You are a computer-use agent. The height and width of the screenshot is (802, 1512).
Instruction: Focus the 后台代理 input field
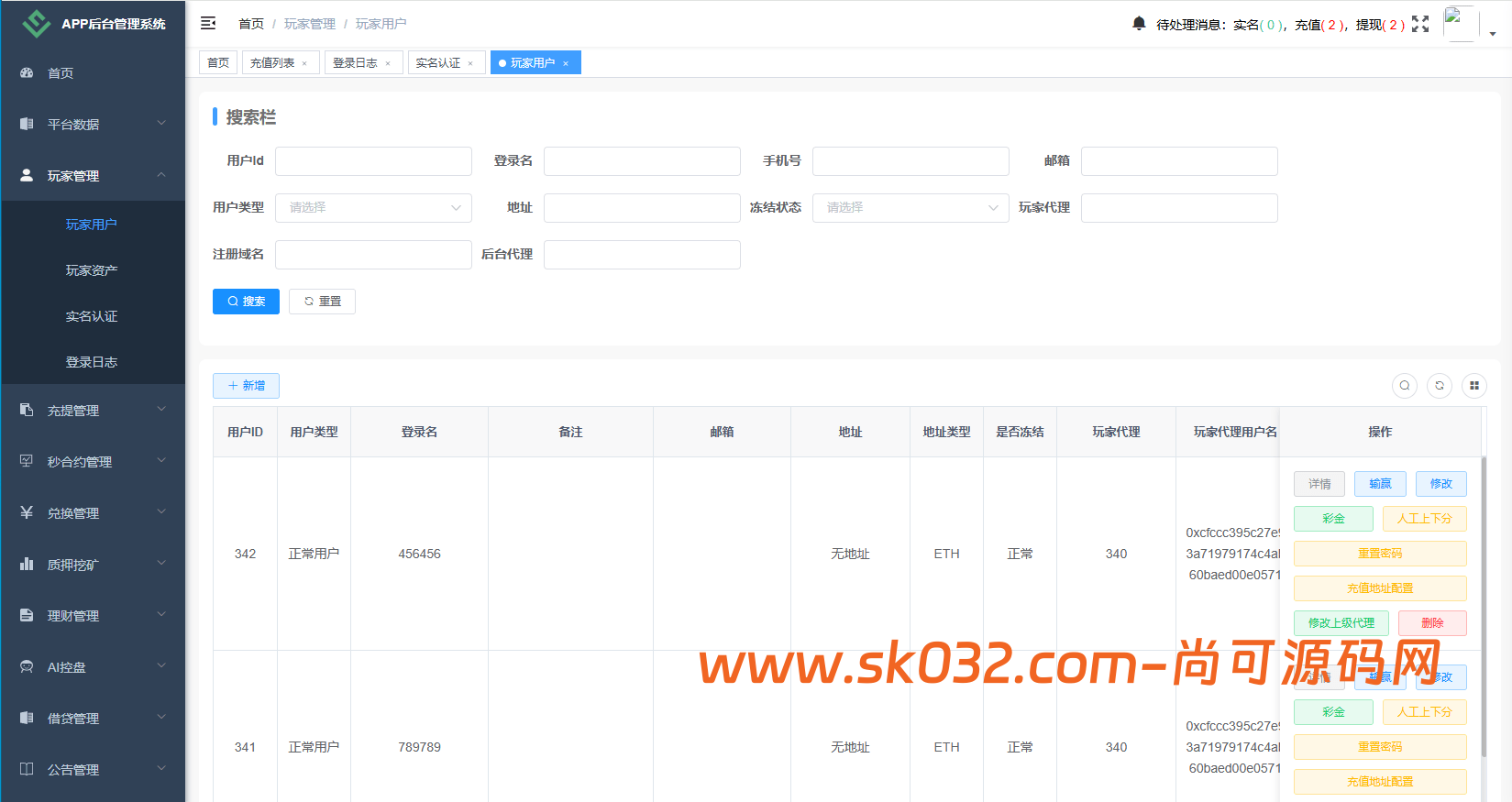coord(642,255)
